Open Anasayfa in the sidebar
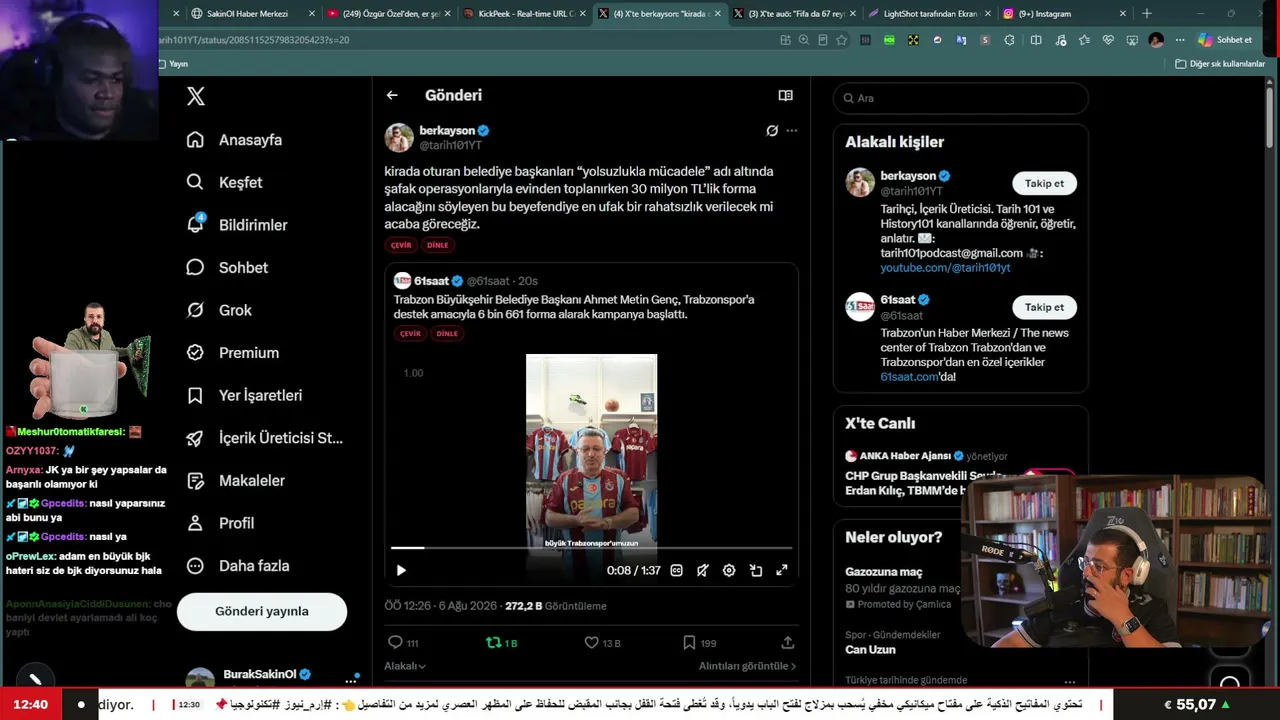The width and height of the screenshot is (1280, 720). pos(234,140)
